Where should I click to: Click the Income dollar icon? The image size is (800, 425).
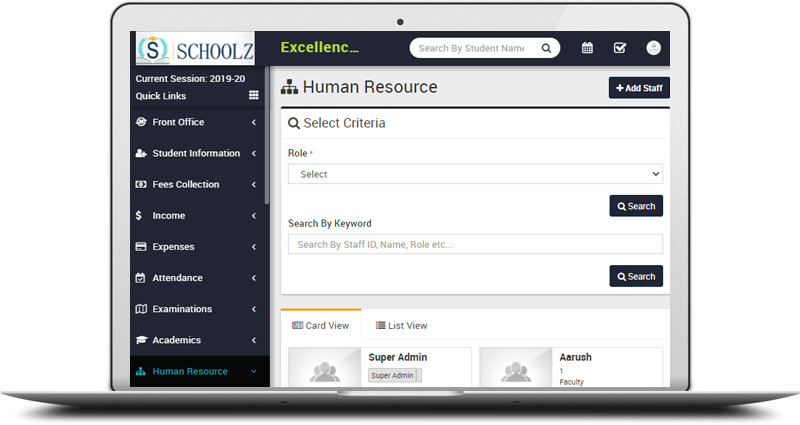coord(139,215)
